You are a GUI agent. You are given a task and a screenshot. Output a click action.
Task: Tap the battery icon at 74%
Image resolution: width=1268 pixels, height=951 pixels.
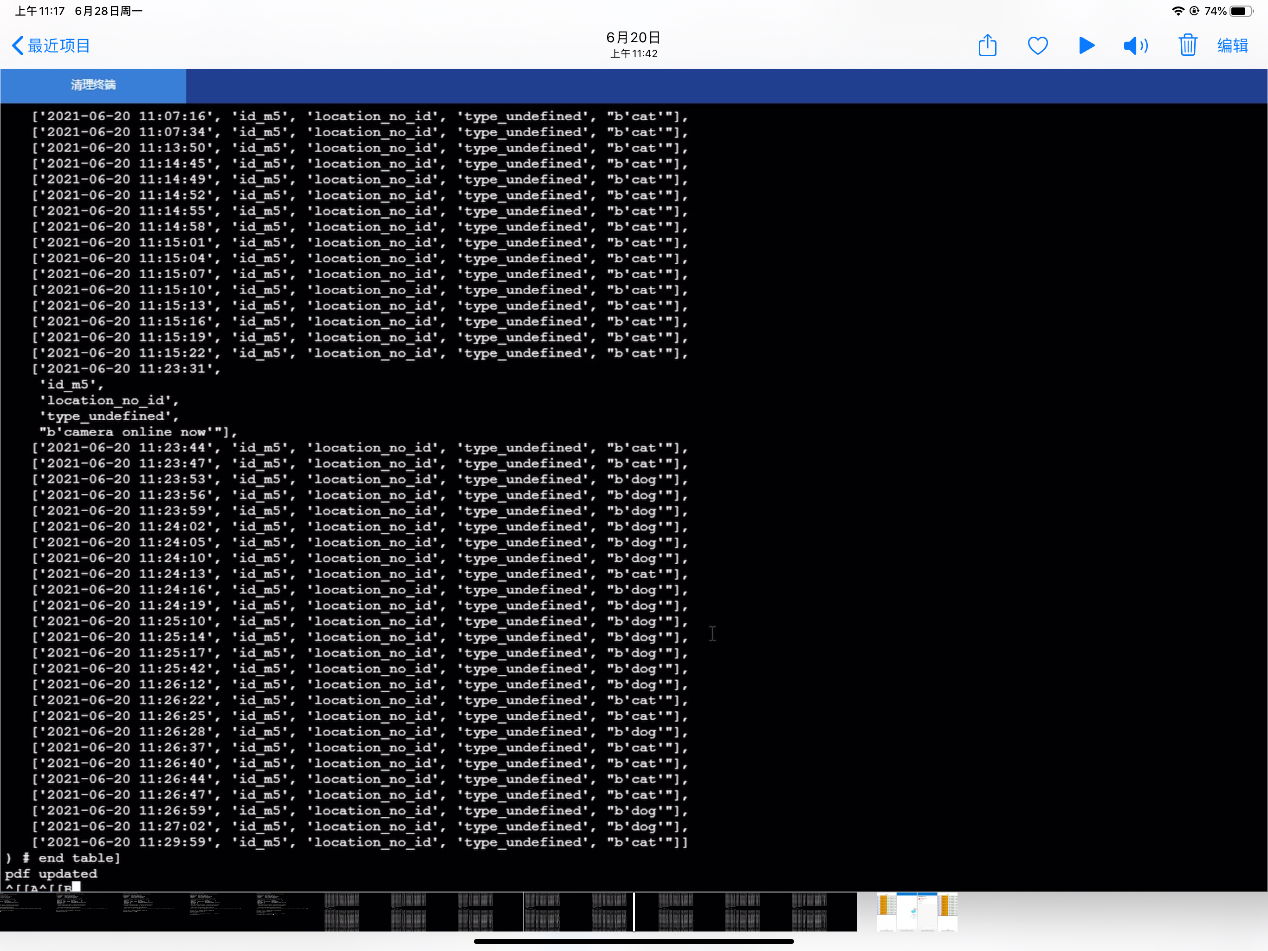[x=1241, y=11]
